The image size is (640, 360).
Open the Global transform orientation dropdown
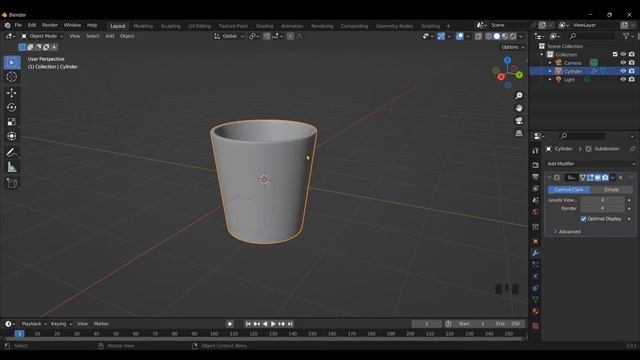229,36
